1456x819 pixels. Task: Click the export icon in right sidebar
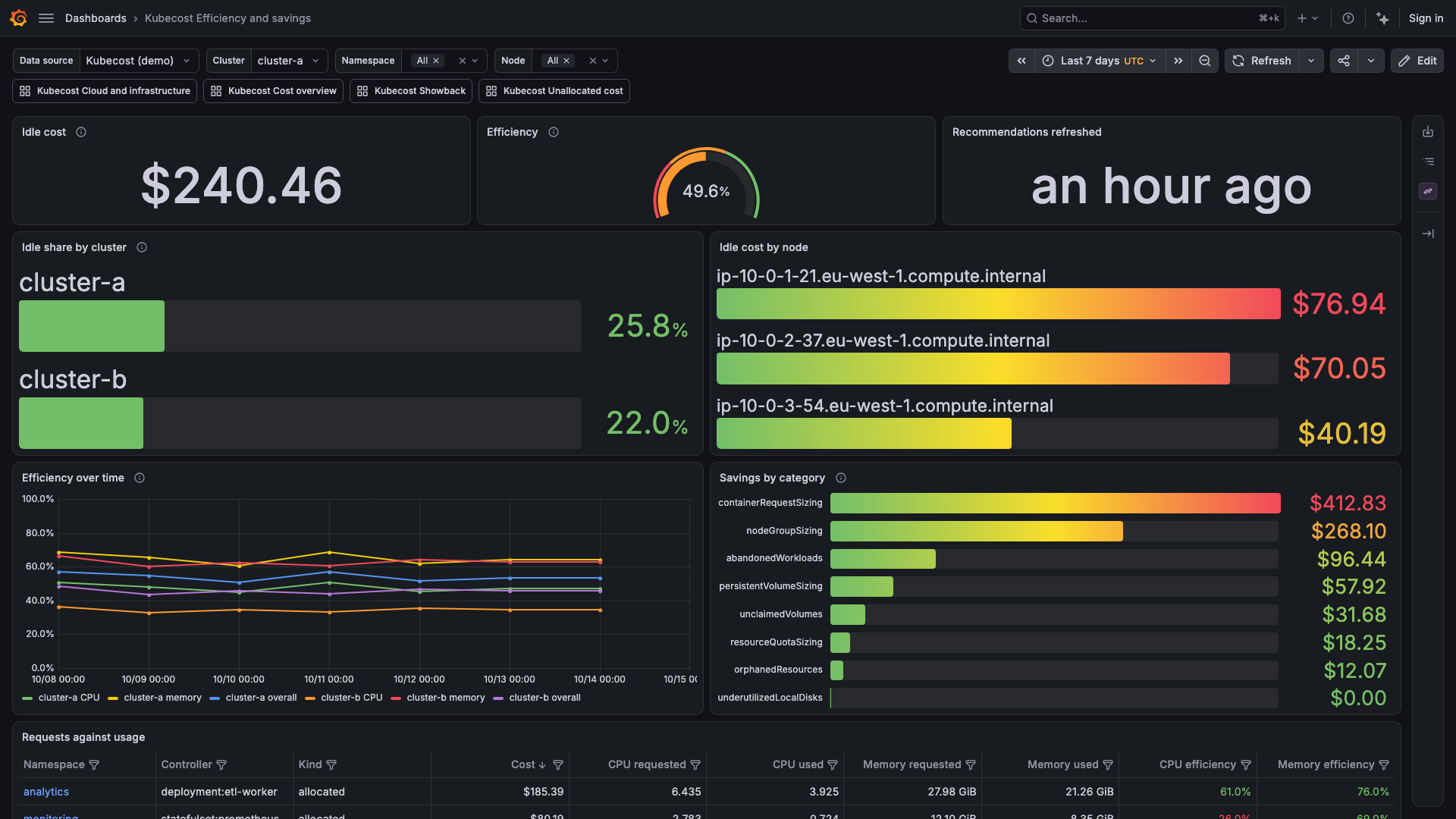pyautogui.click(x=1428, y=132)
